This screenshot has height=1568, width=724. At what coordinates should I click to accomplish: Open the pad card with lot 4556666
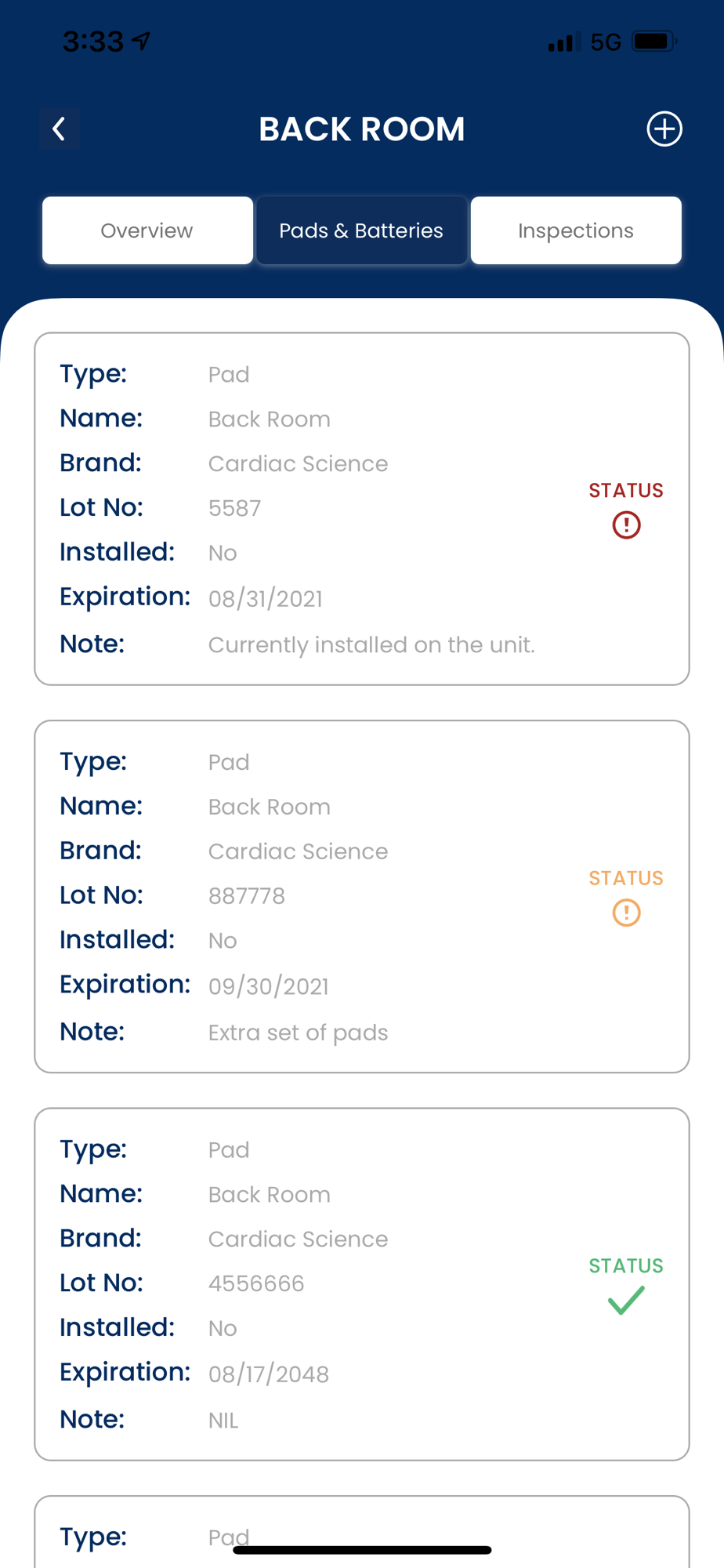[x=362, y=1284]
